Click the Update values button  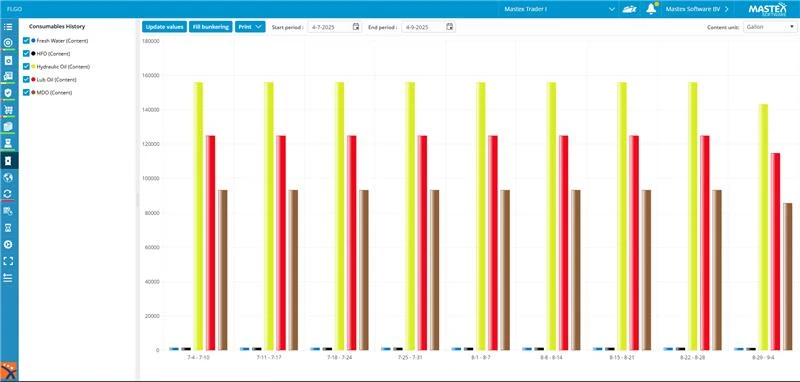(x=164, y=27)
